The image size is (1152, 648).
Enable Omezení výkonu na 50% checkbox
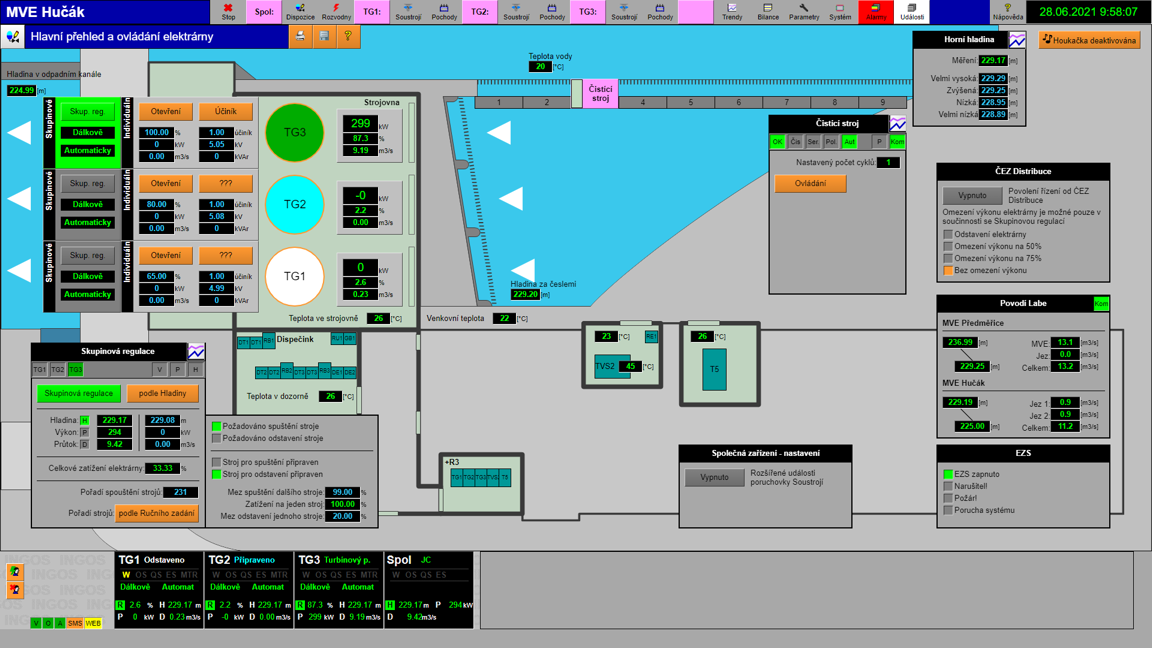pos(948,247)
